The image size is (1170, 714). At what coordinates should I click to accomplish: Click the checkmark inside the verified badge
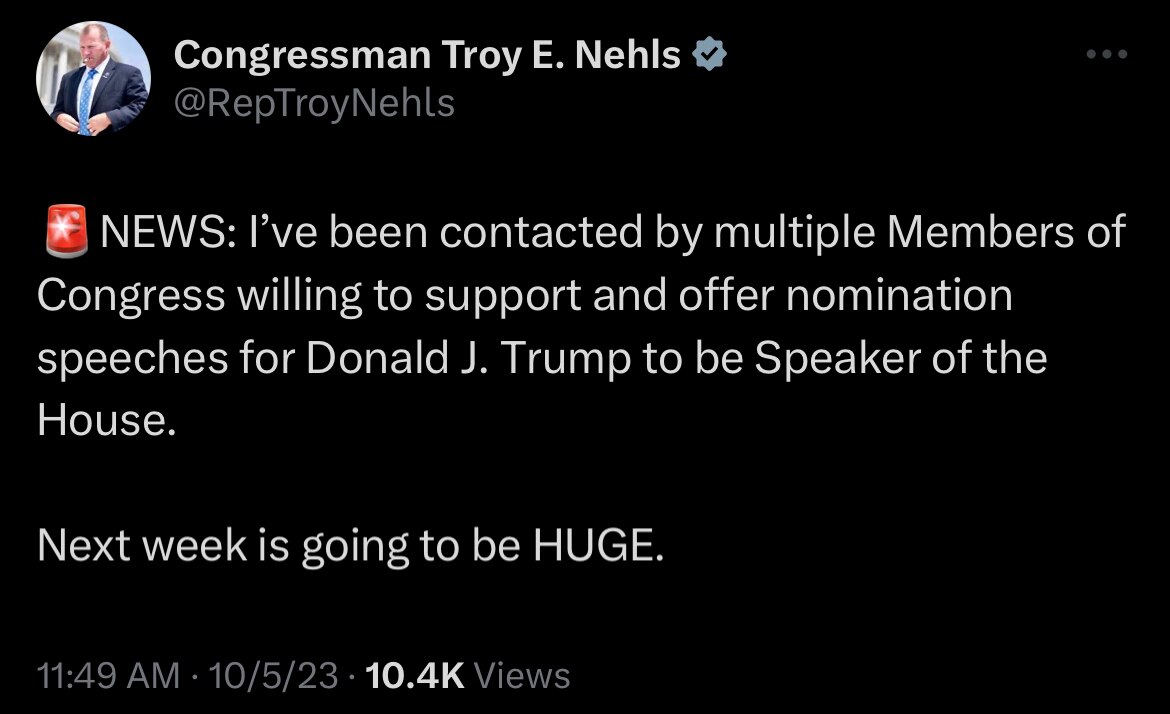tap(709, 54)
